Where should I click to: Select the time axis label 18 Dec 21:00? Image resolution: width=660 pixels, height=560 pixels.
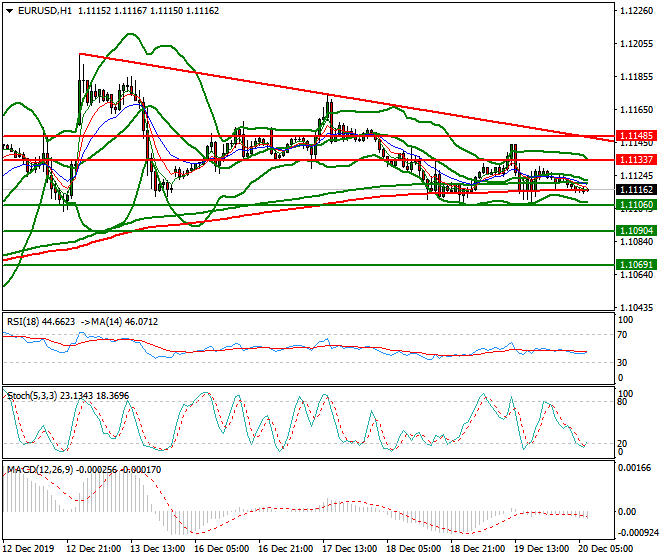477,549
